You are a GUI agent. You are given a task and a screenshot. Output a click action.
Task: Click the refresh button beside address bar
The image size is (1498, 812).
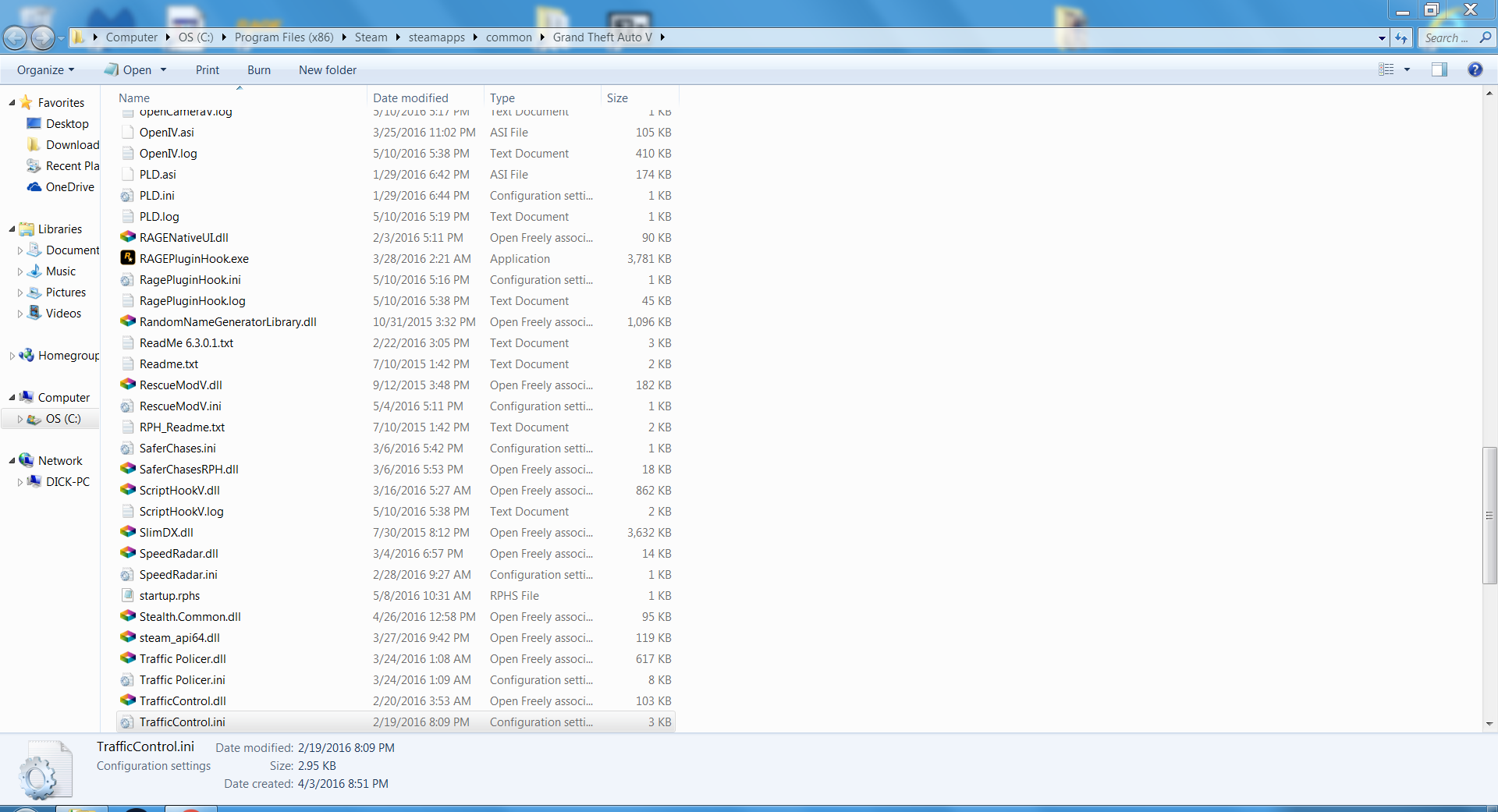coord(1401,37)
